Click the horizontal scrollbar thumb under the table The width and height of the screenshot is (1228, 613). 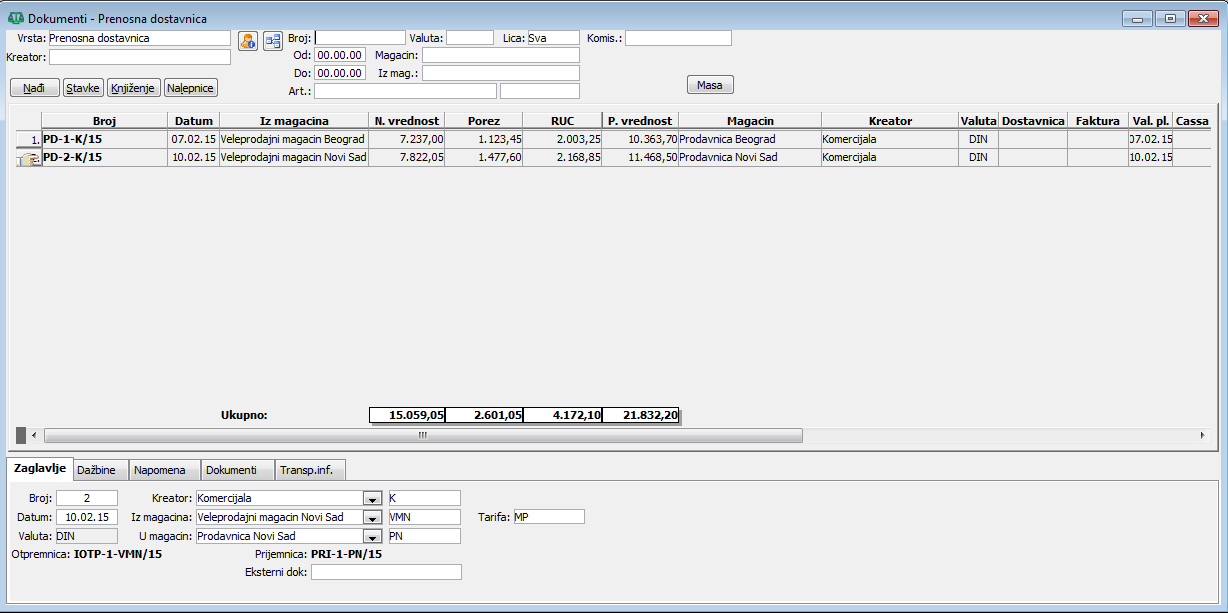click(x=423, y=435)
